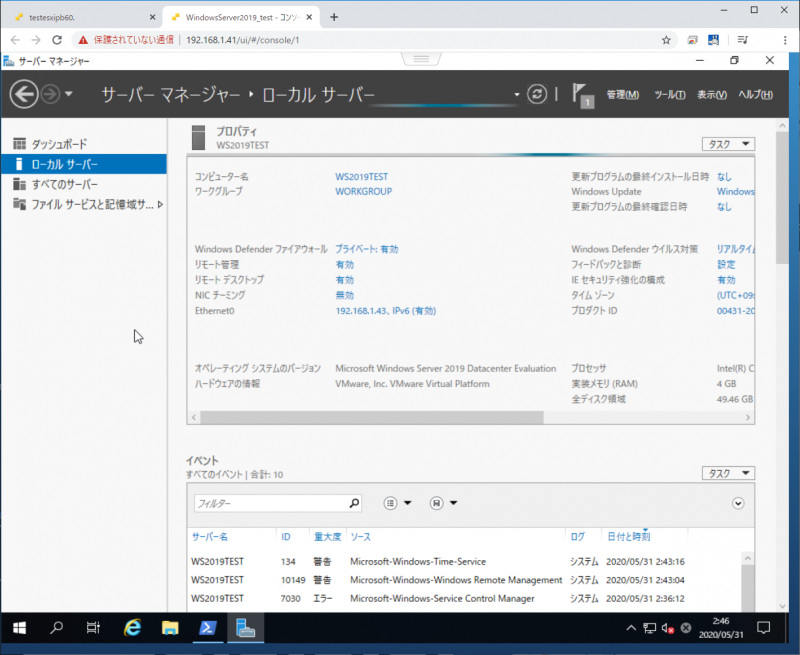This screenshot has height=655, width=800.
Task: Open File Explorer from taskbar
Action: click(x=170, y=627)
